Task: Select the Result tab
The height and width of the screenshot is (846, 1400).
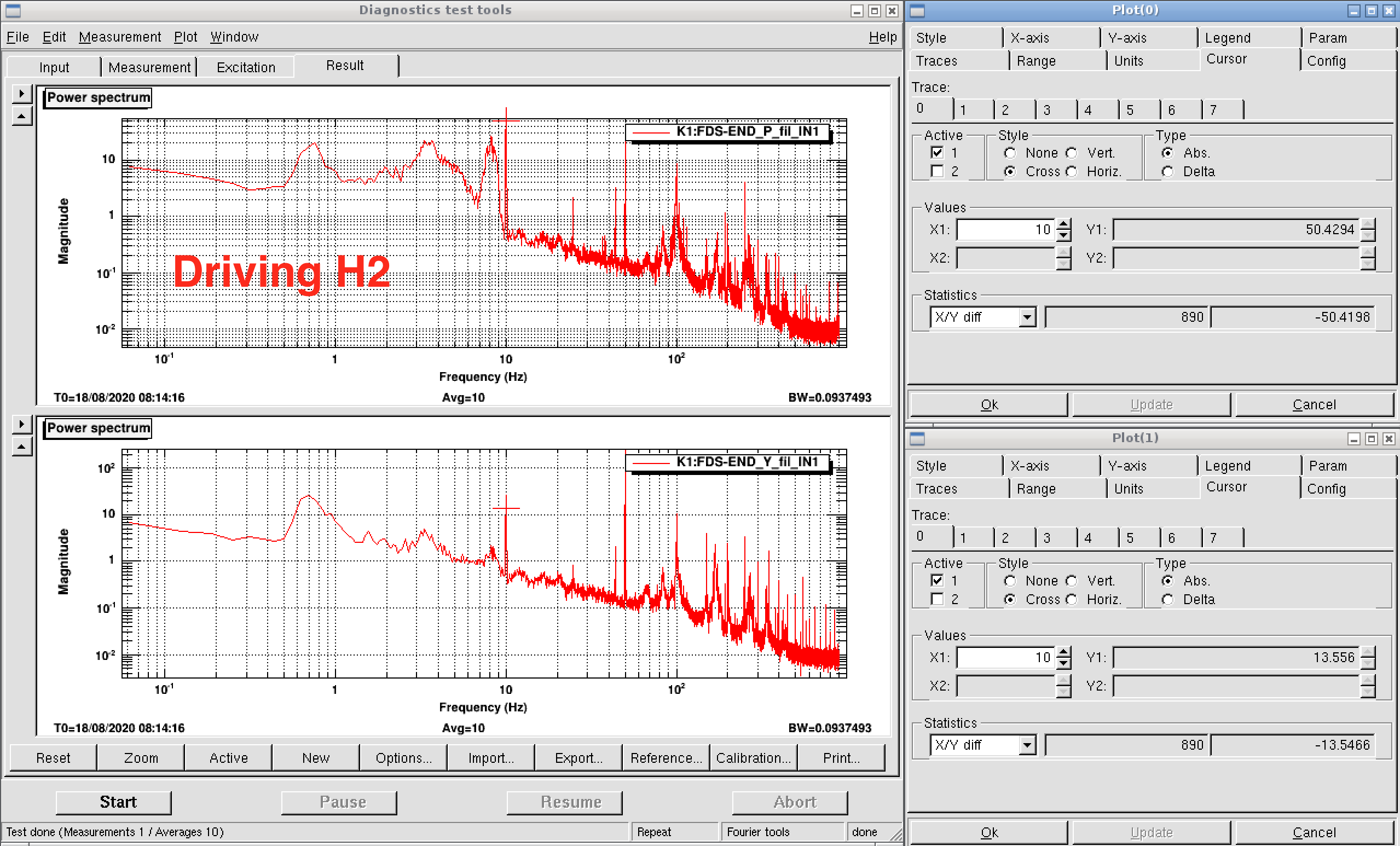Action: (345, 65)
